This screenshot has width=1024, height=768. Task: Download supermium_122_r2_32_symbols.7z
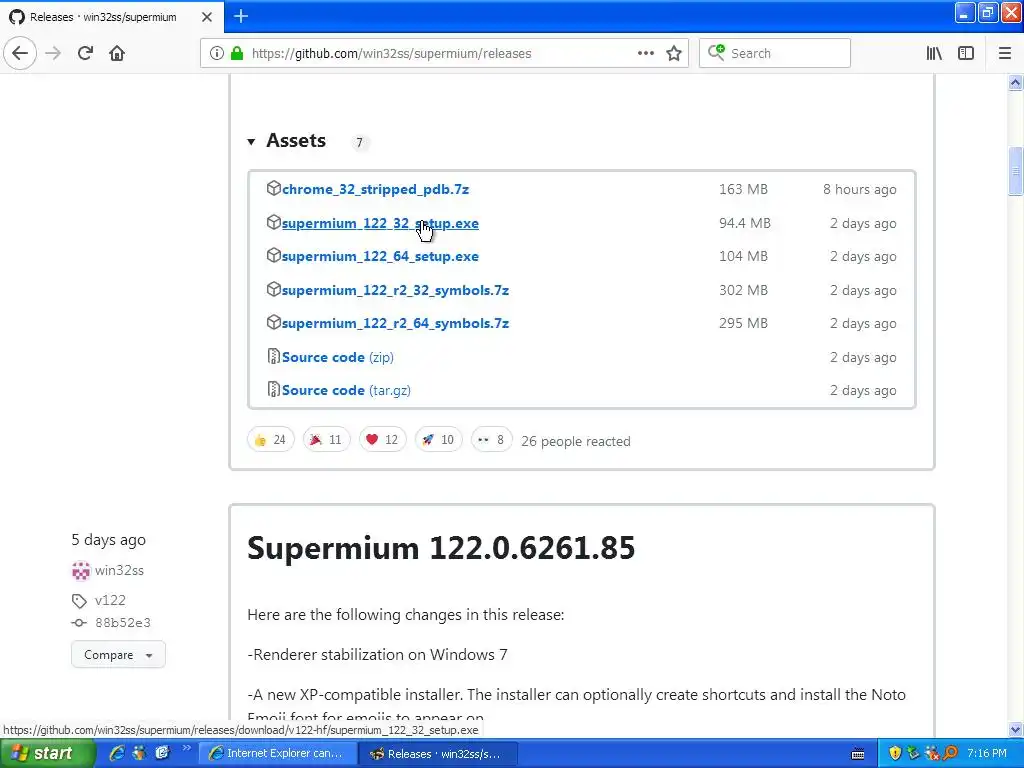[395, 291]
